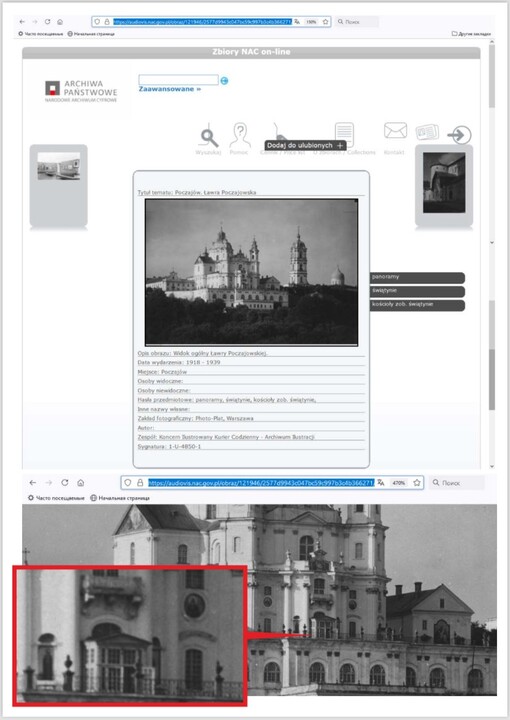This screenshot has height=720, width=510.
Task: Select the panoramy tag
Action: click(417, 277)
